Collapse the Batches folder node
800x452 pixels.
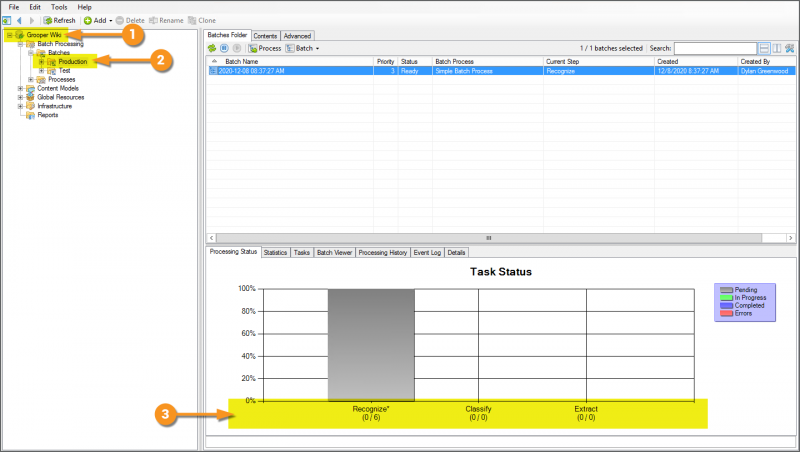click(31, 53)
